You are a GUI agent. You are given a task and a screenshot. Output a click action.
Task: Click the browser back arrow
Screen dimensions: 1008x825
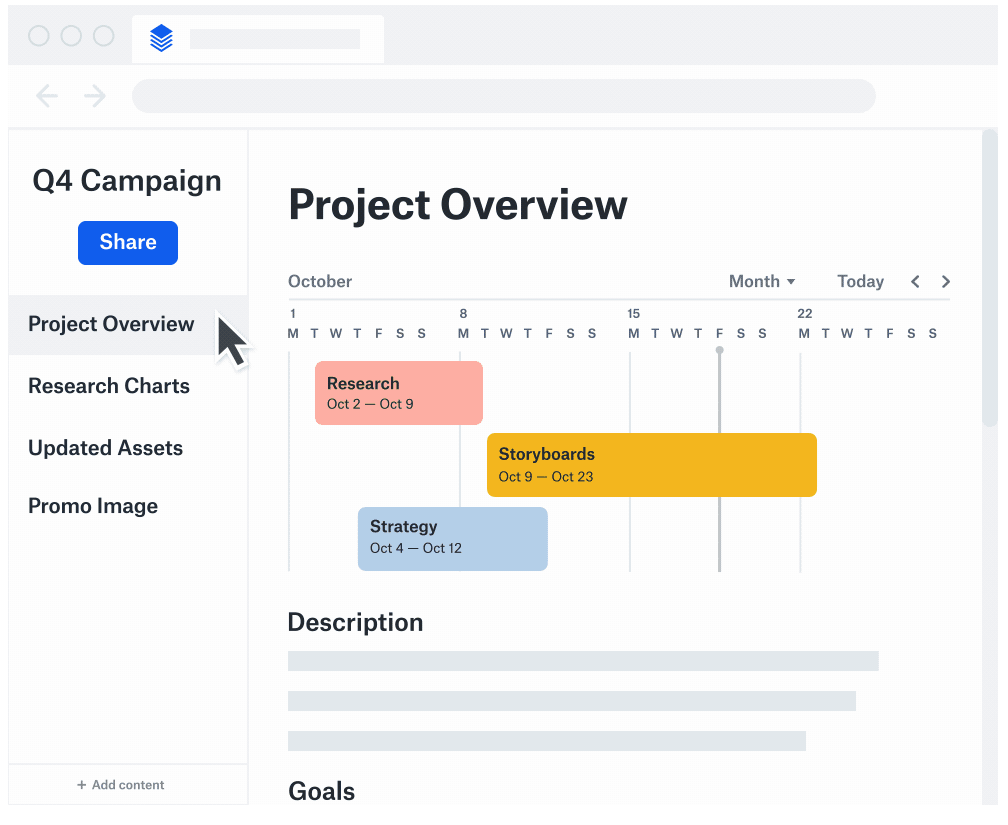click(x=46, y=96)
